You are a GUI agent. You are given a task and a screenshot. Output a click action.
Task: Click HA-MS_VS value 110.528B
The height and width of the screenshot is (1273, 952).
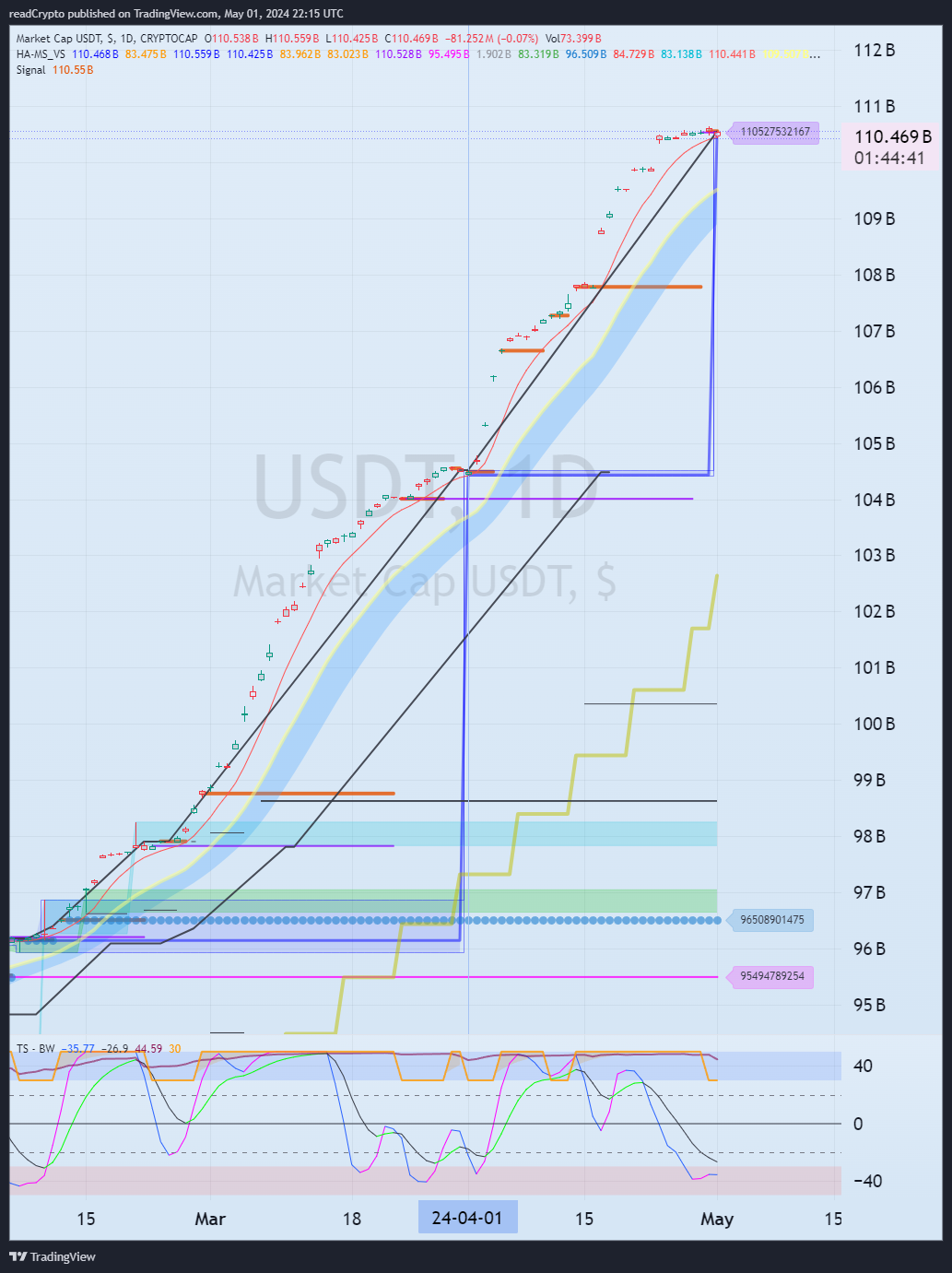(398, 54)
